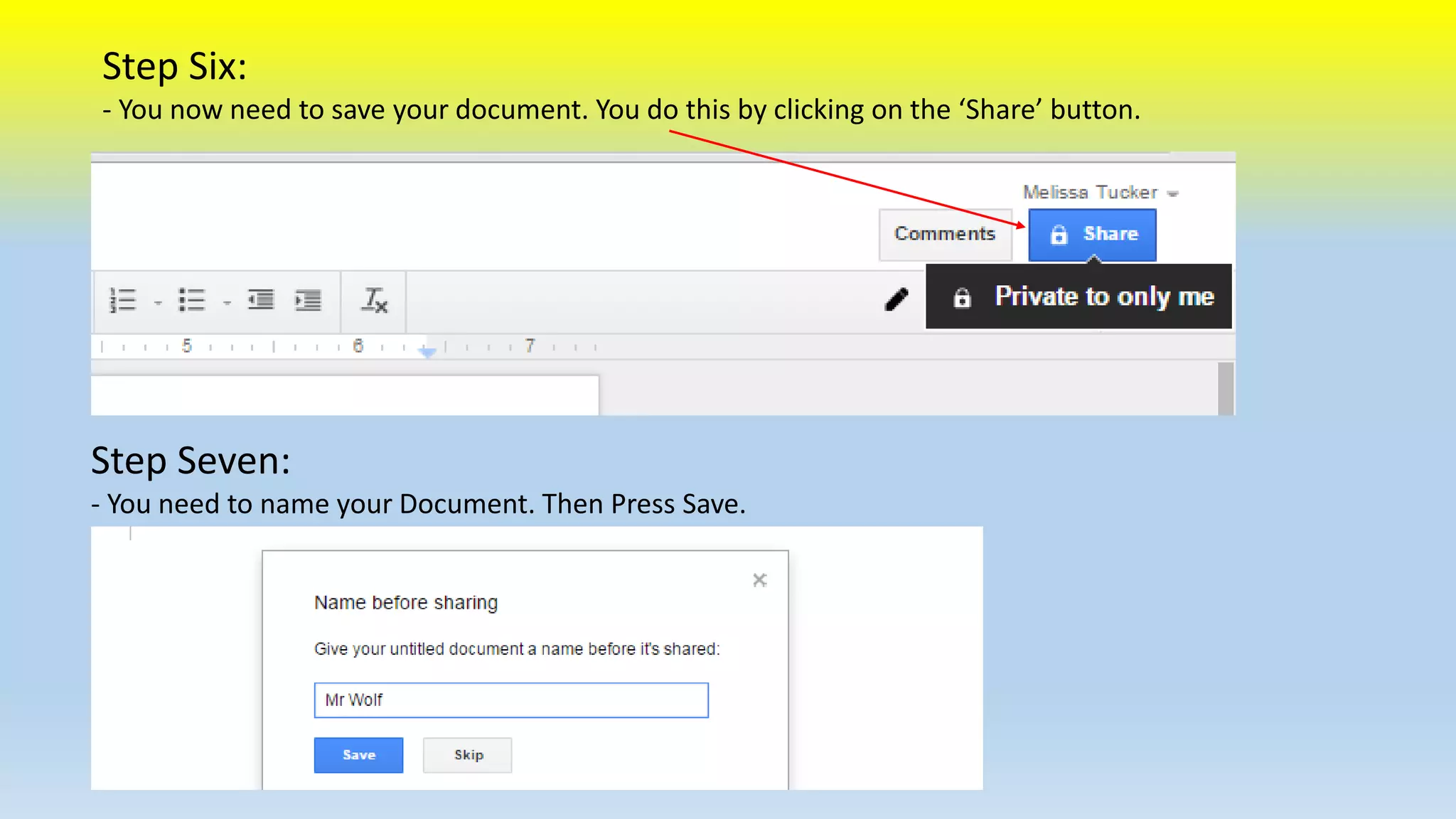Click the numbered list icon
Image resolution: width=1456 pixels, height=819 pixels.
click(122, 300)
